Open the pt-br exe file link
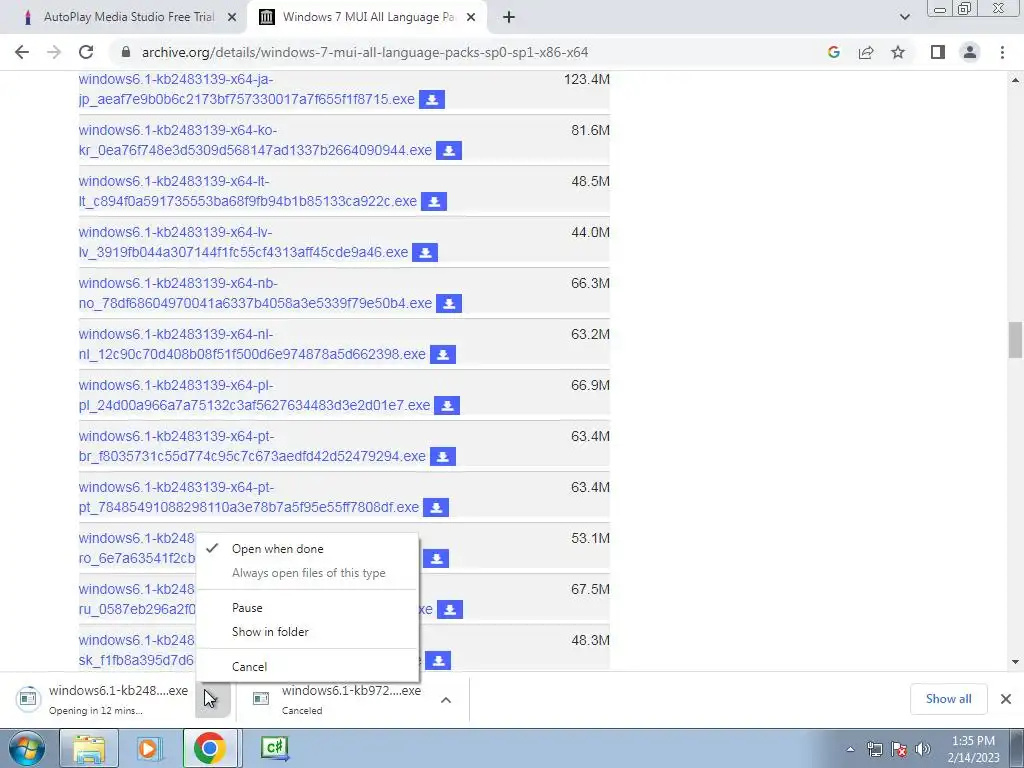 click(251, 446)
